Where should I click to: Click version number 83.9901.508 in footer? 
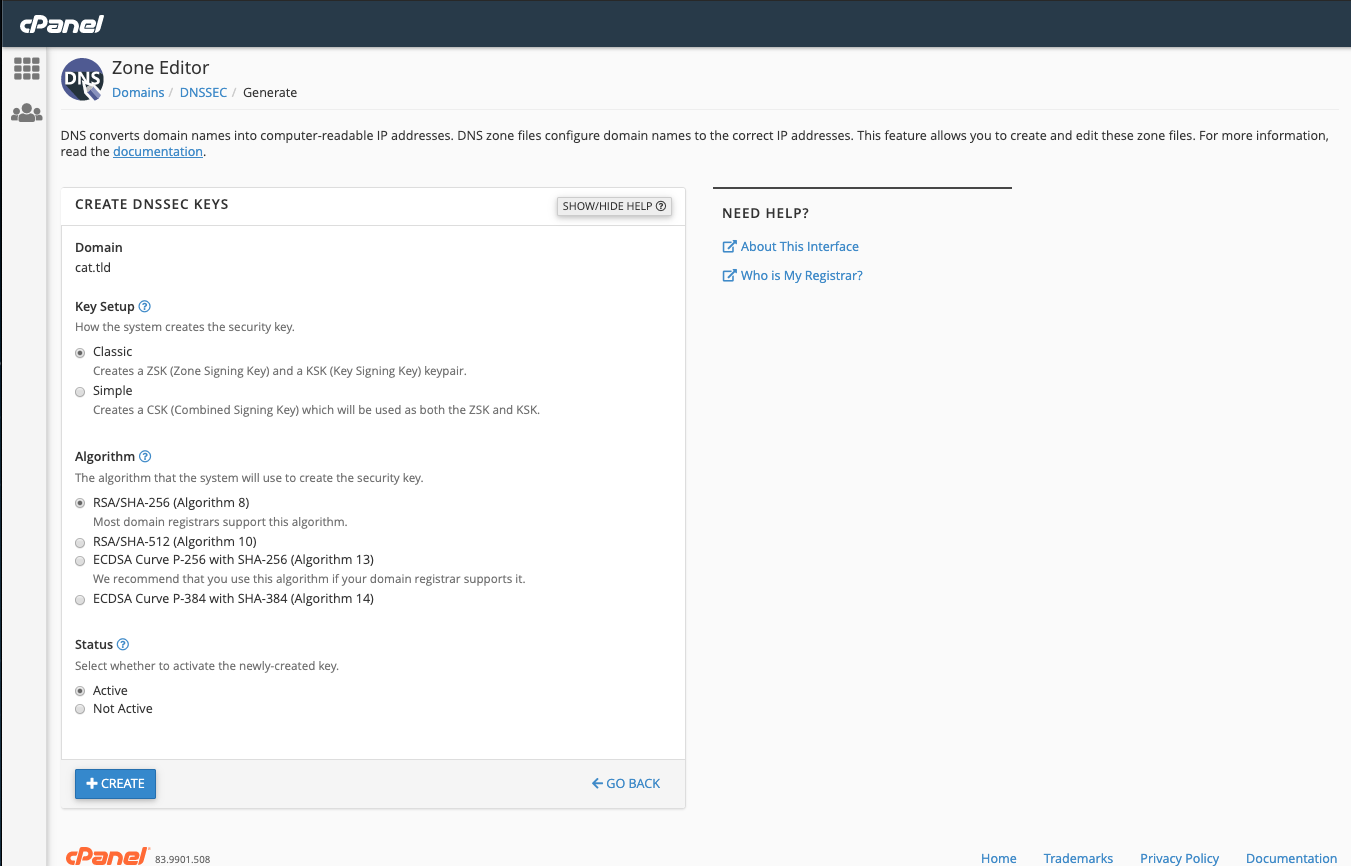pos(183,859)
